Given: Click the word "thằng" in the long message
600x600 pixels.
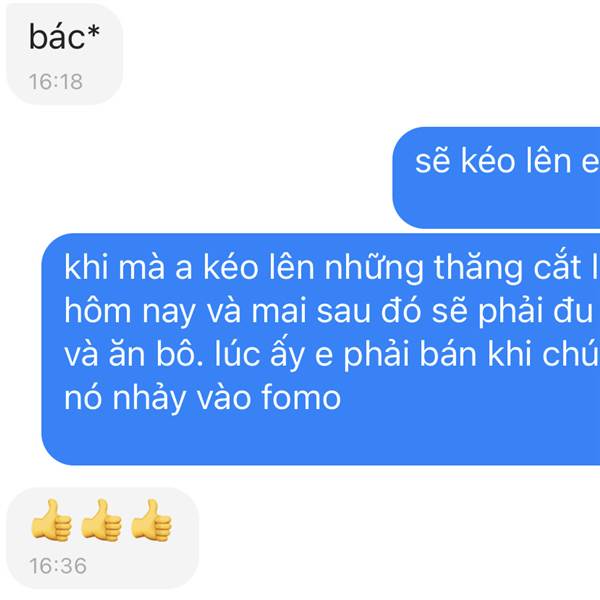Looking at the screenshot, I should pyautogui.click(x=478, y=268).
